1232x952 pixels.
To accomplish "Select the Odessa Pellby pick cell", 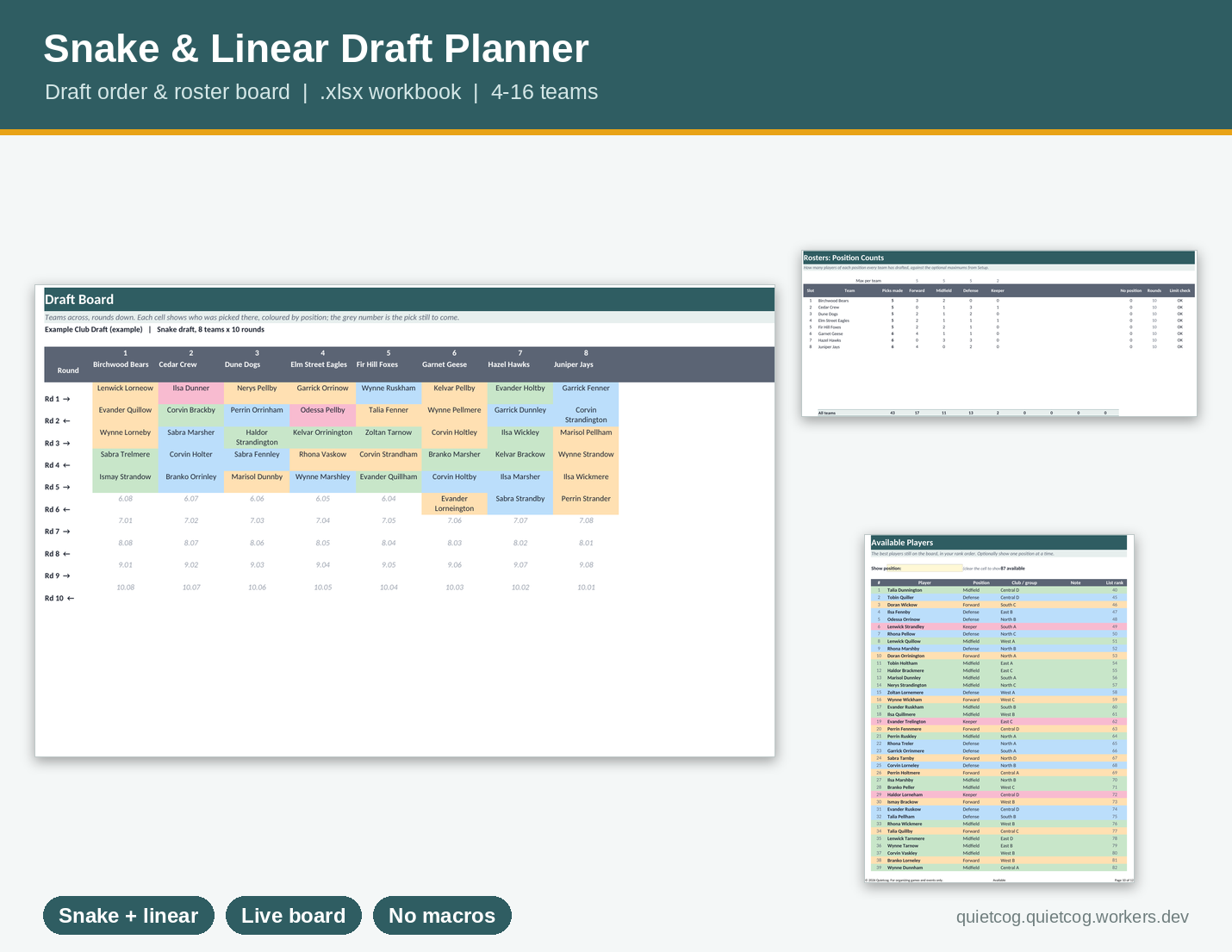I will [323, 415].
